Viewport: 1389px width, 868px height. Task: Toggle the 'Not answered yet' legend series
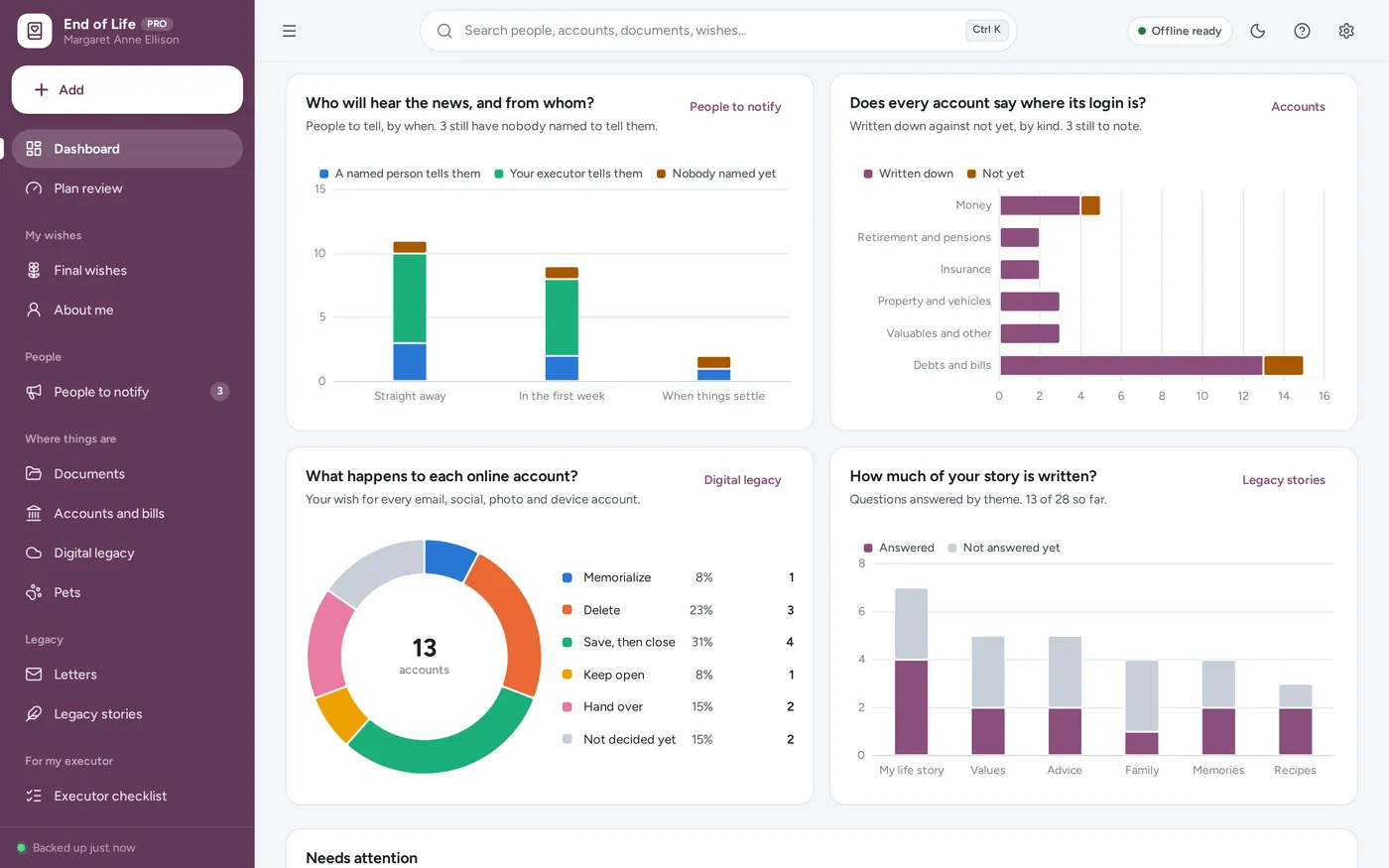[x=1004, y=548]
